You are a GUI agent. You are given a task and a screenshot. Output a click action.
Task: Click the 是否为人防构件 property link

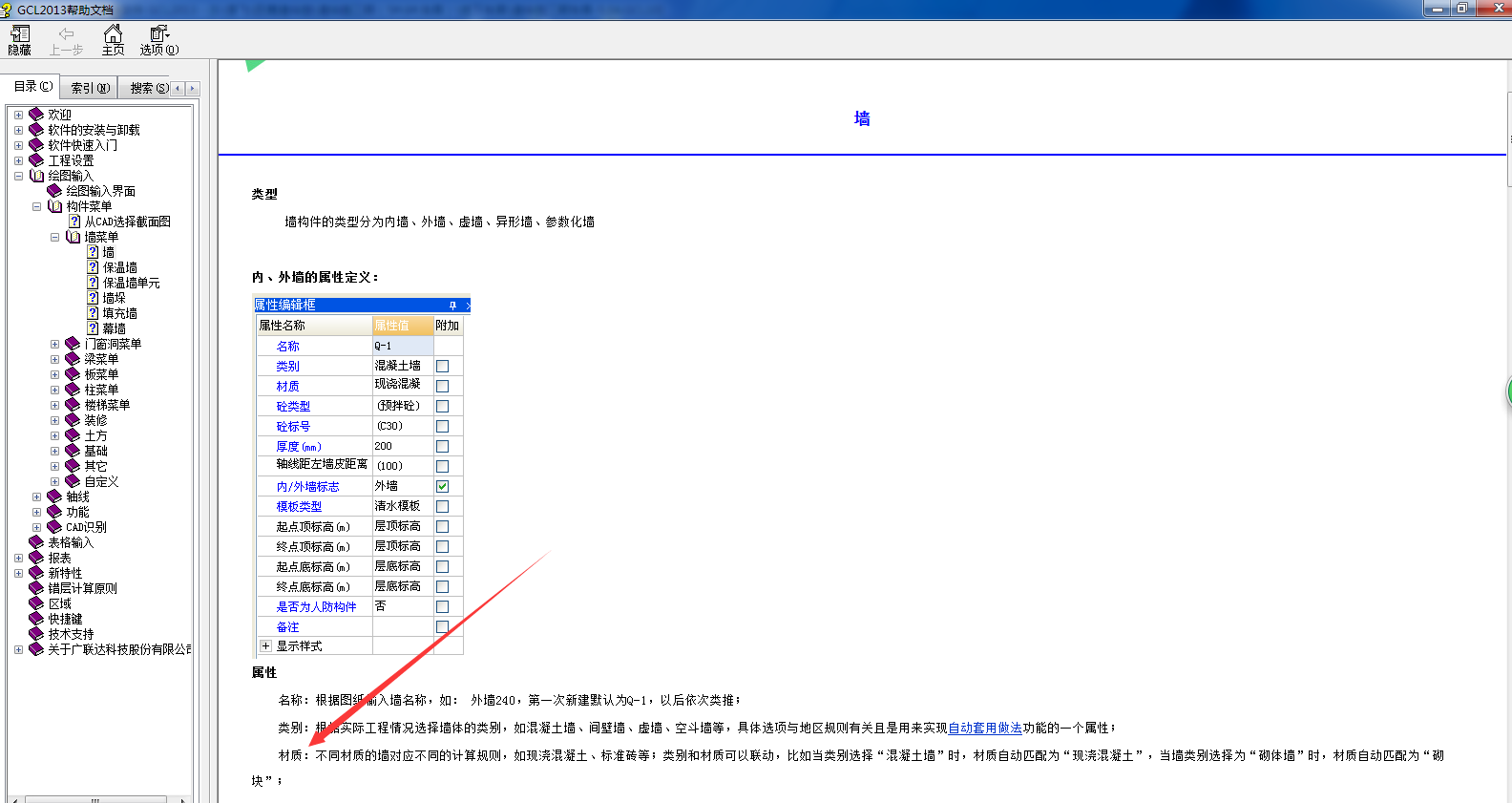[x=316, y=607]
